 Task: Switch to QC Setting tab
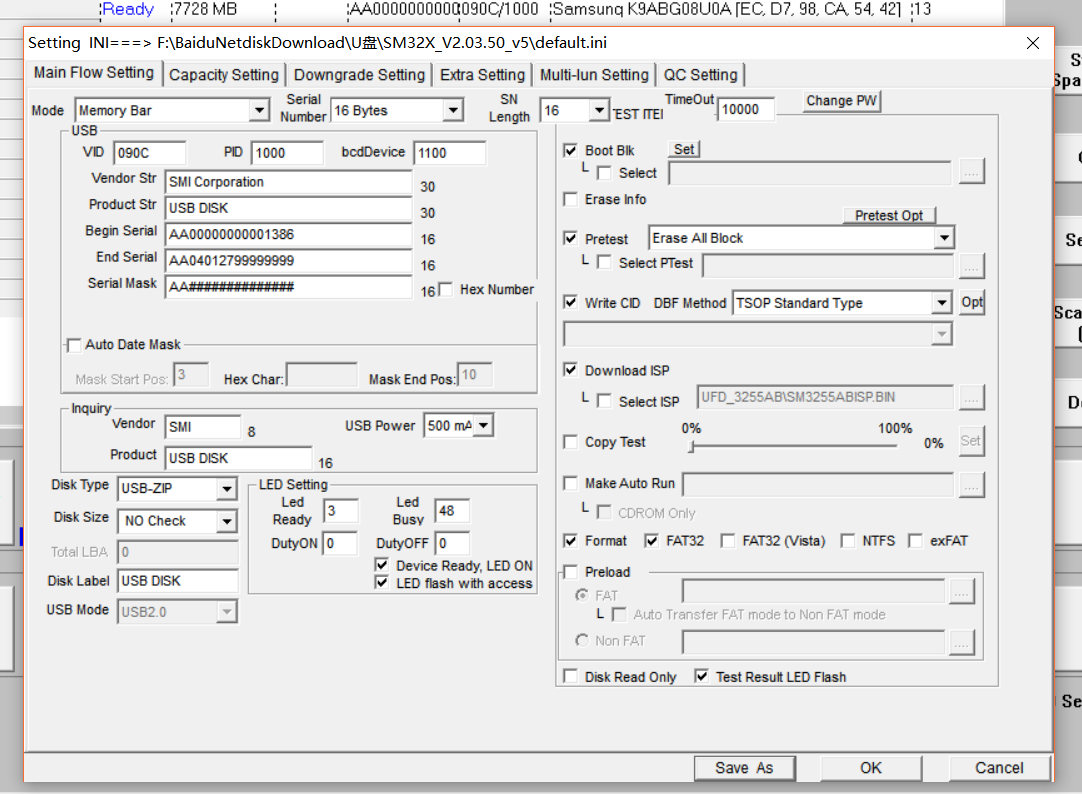(700, 75)
